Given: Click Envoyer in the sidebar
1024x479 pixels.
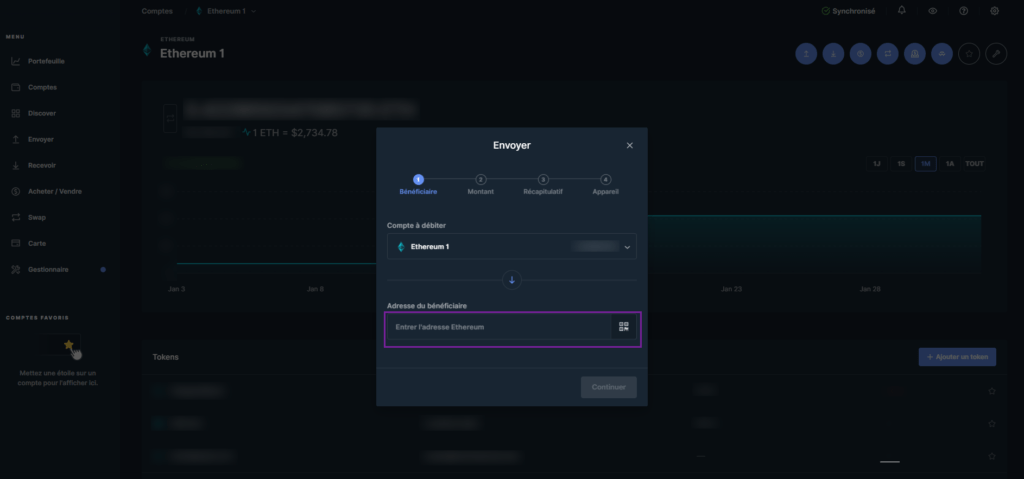Looking at the screenshot, I should click(40, 139).
